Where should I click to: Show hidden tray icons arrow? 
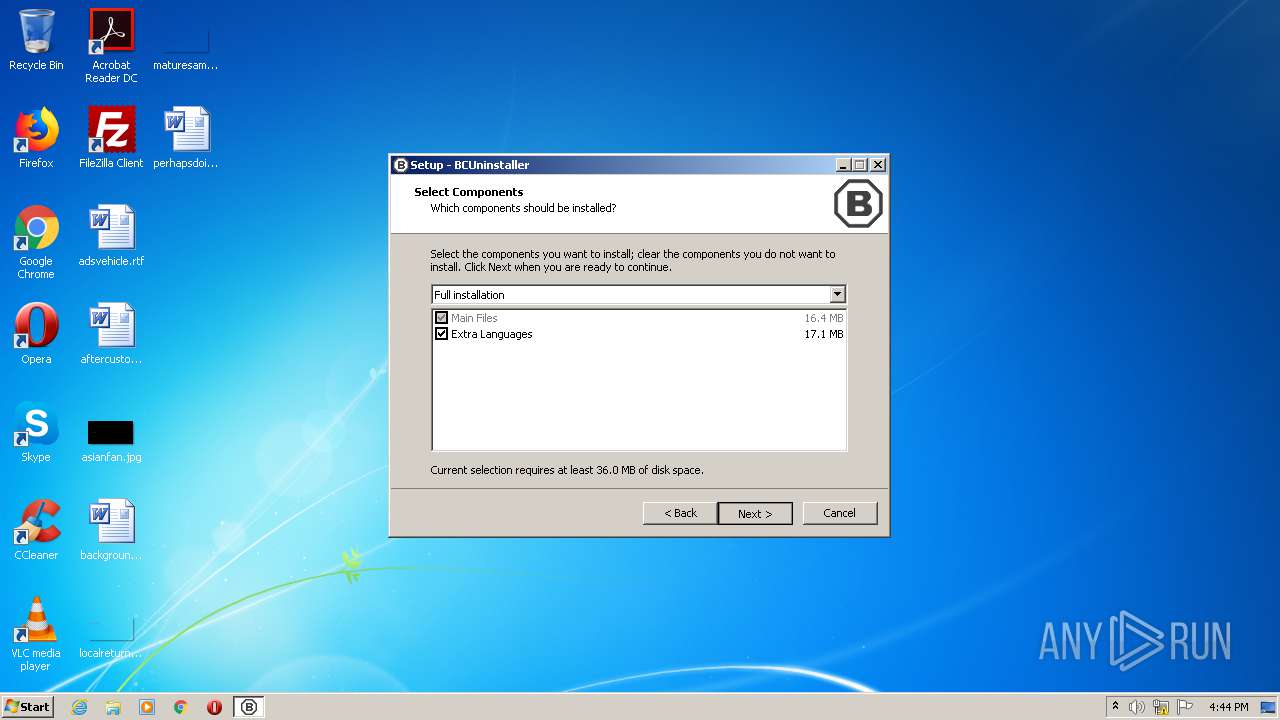(1115, 707)
